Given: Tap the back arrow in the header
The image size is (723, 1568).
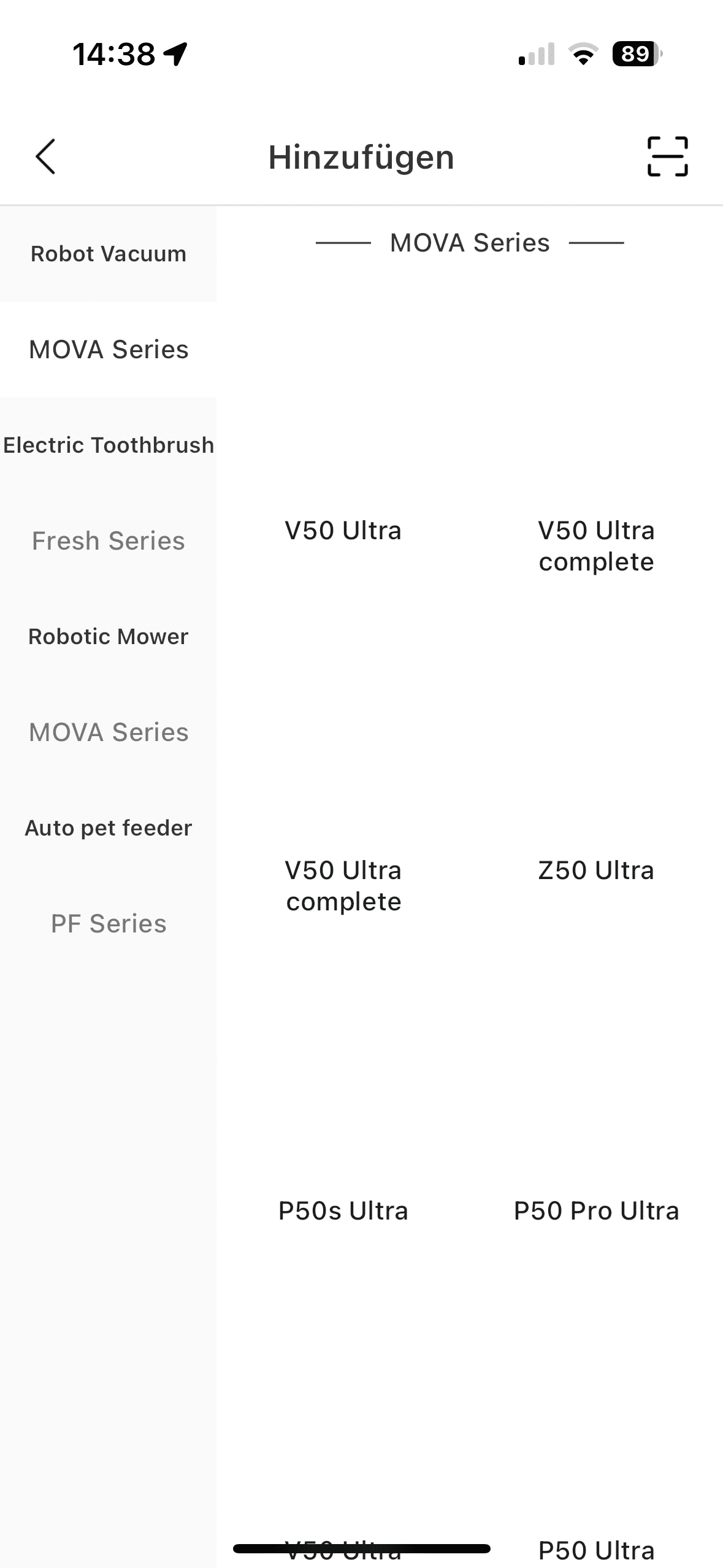Looking at the screenshot, I should coord(46,156).
